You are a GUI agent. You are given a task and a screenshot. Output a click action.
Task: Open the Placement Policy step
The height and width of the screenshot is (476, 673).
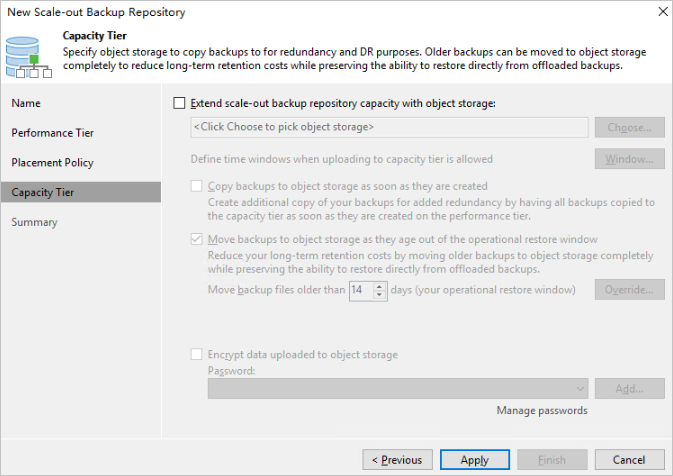pos(53,162)
